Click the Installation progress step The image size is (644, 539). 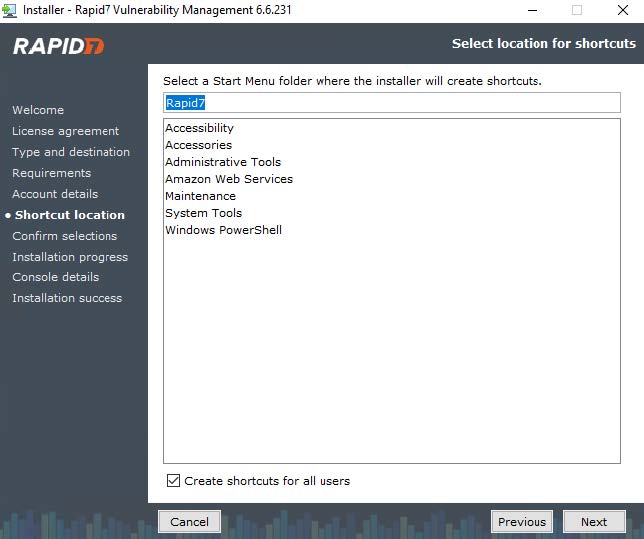[x=70, y=257]
